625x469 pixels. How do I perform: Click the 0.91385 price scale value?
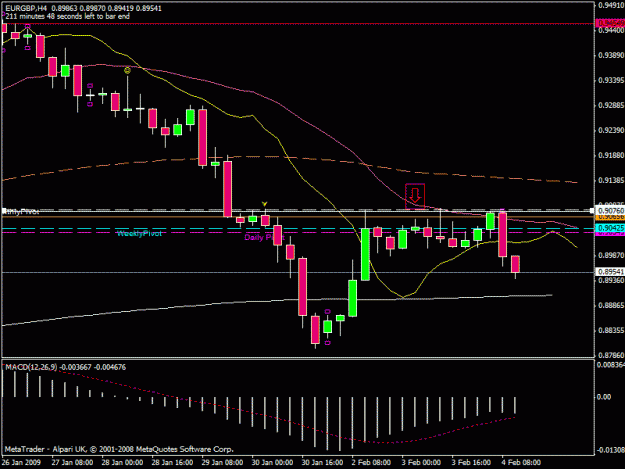611,181
